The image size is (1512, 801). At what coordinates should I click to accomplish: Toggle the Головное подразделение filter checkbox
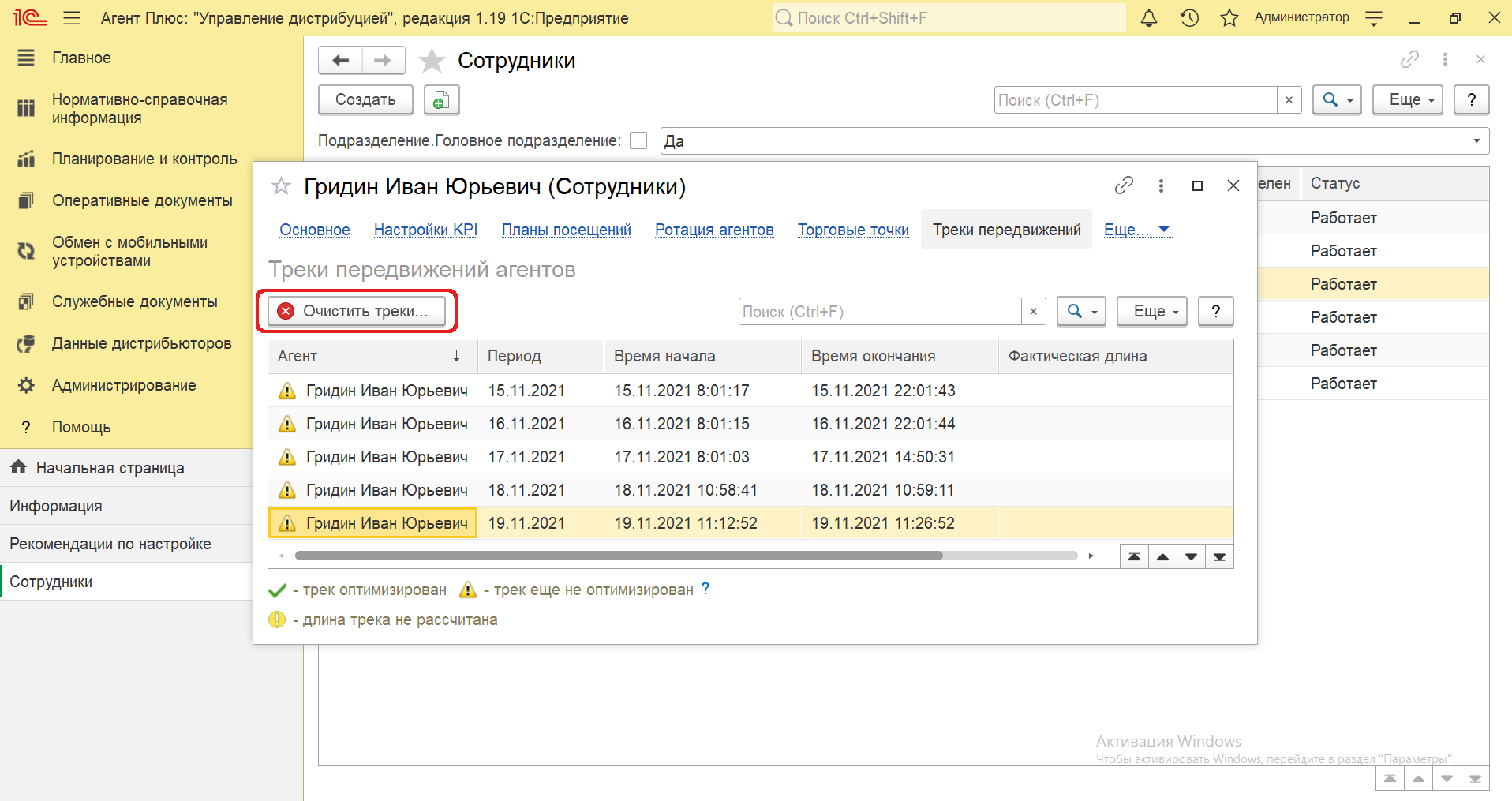[x=638, y=140]
